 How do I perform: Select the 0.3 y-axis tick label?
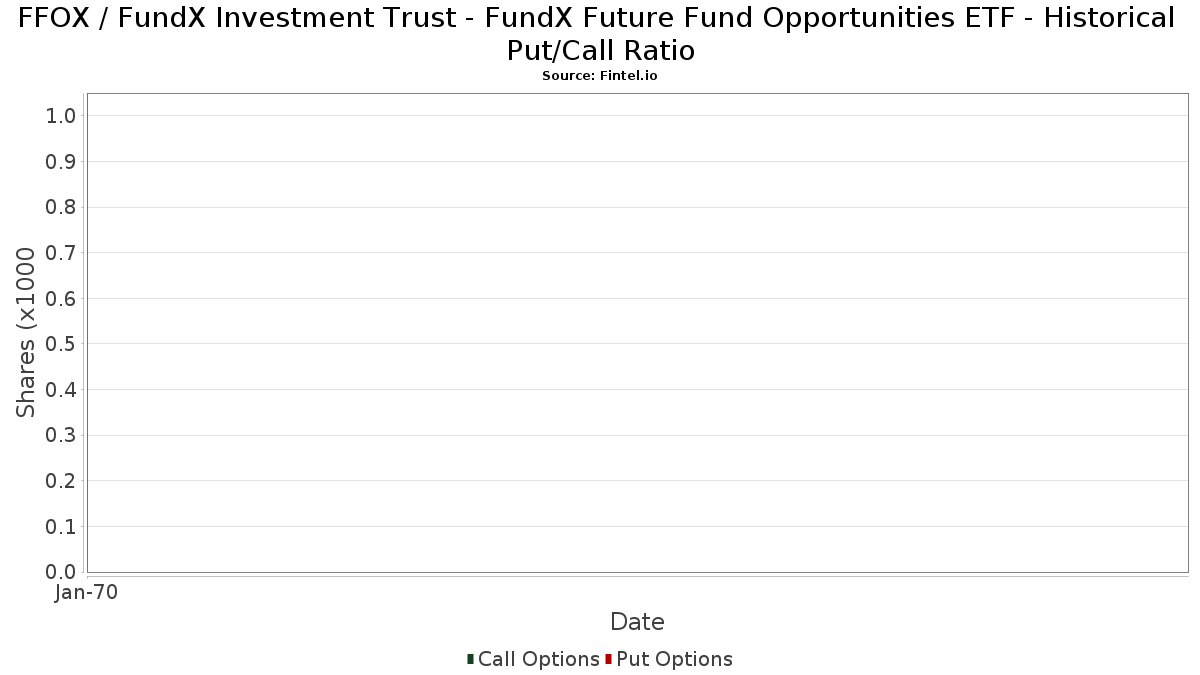pos(61,435)
